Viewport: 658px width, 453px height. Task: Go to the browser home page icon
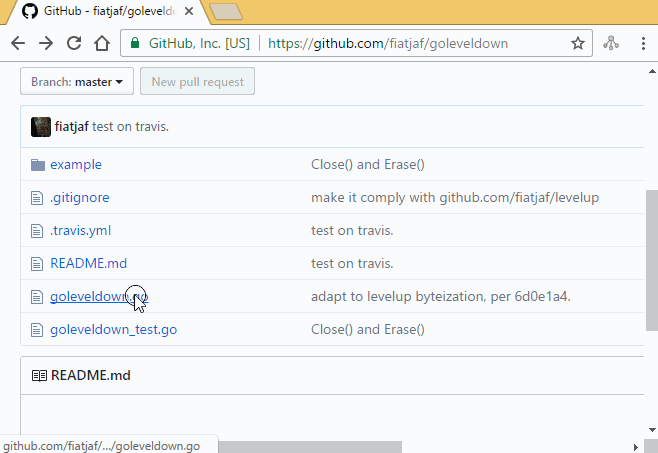(102, 43)
